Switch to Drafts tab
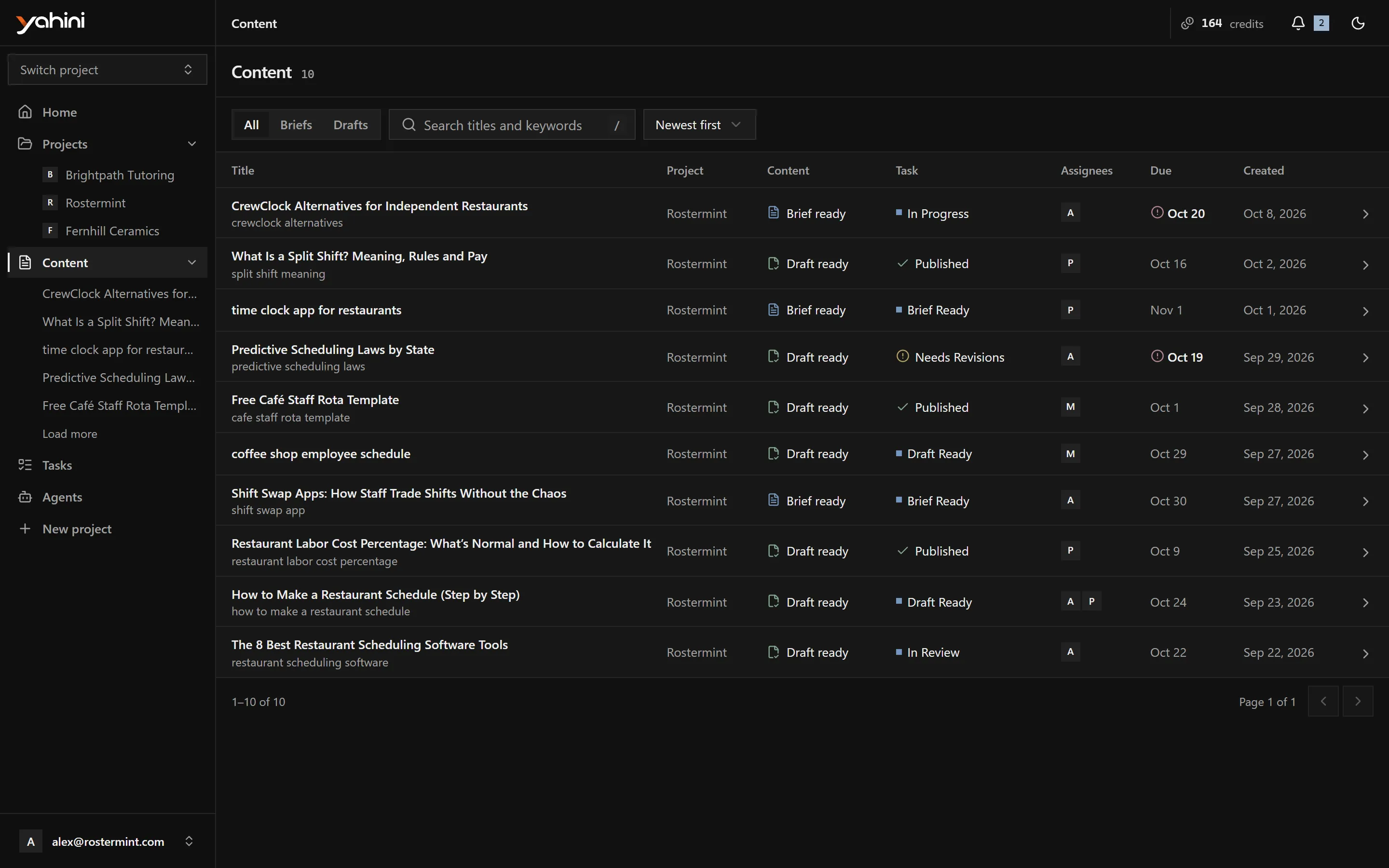This screenshot has height=868, width=1389. coord(350,124)
